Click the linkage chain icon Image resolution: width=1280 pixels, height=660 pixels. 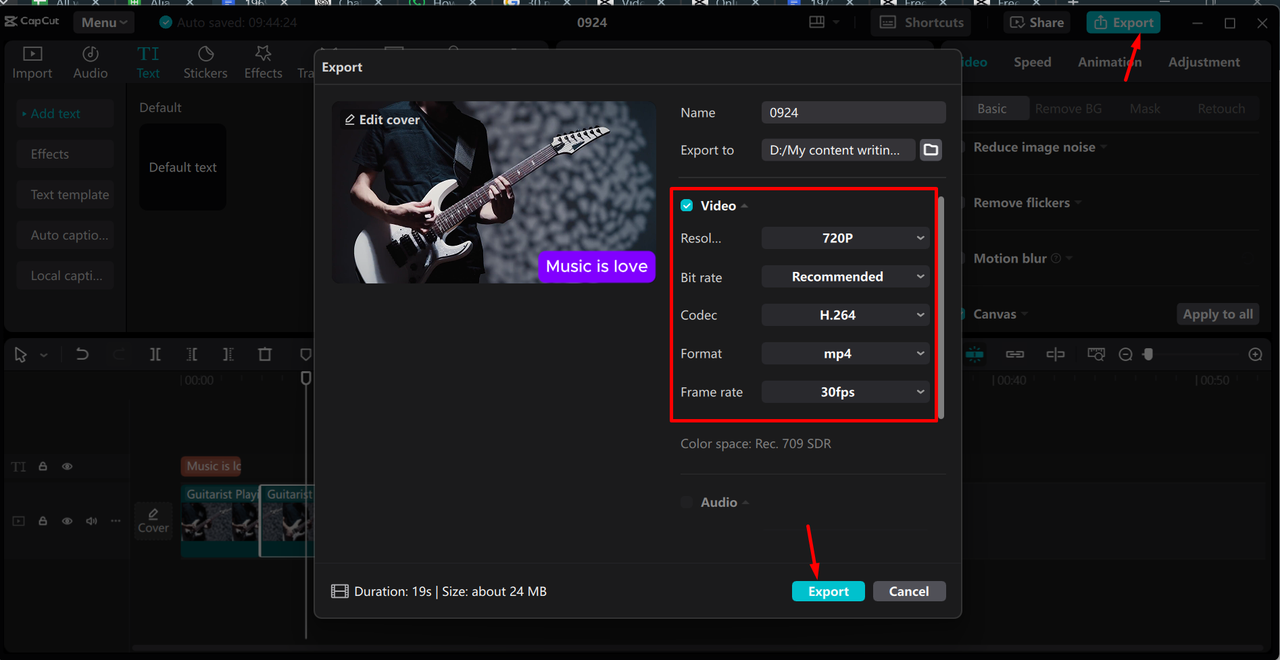click(x=1015, y=354)
